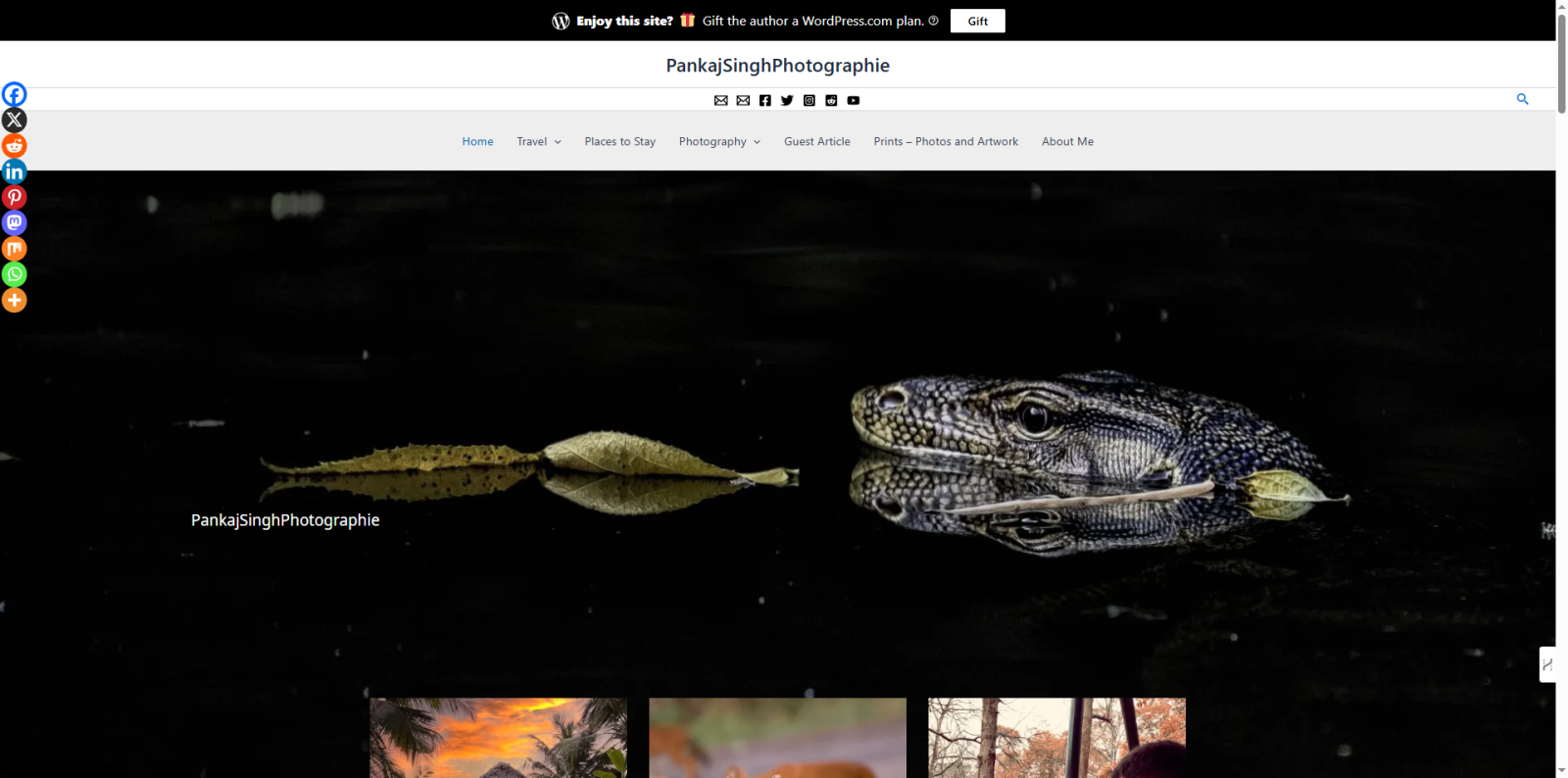Share via the Pinterest sidebar icon

[14, 197]
